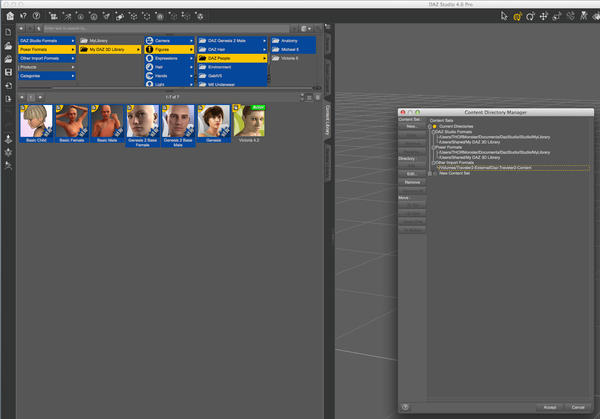
Task: Click the Hands category icon
Action: point(150,76)
